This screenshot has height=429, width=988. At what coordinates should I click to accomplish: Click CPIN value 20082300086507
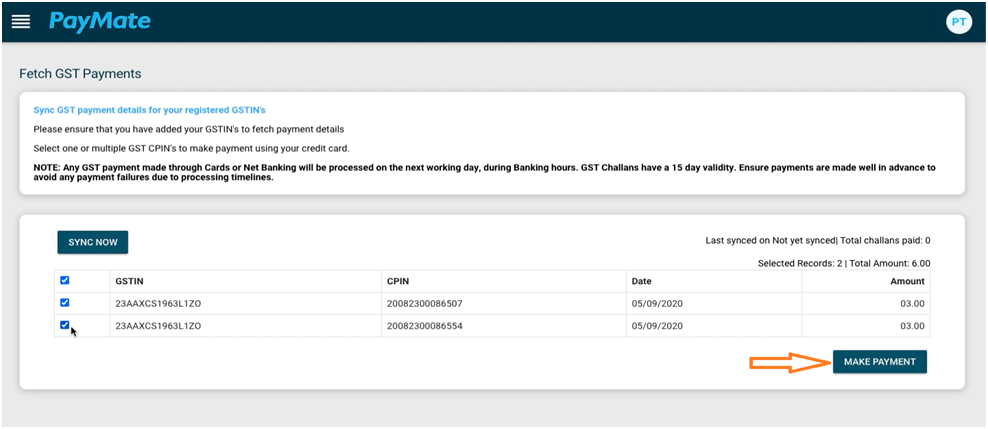(425, 304)
